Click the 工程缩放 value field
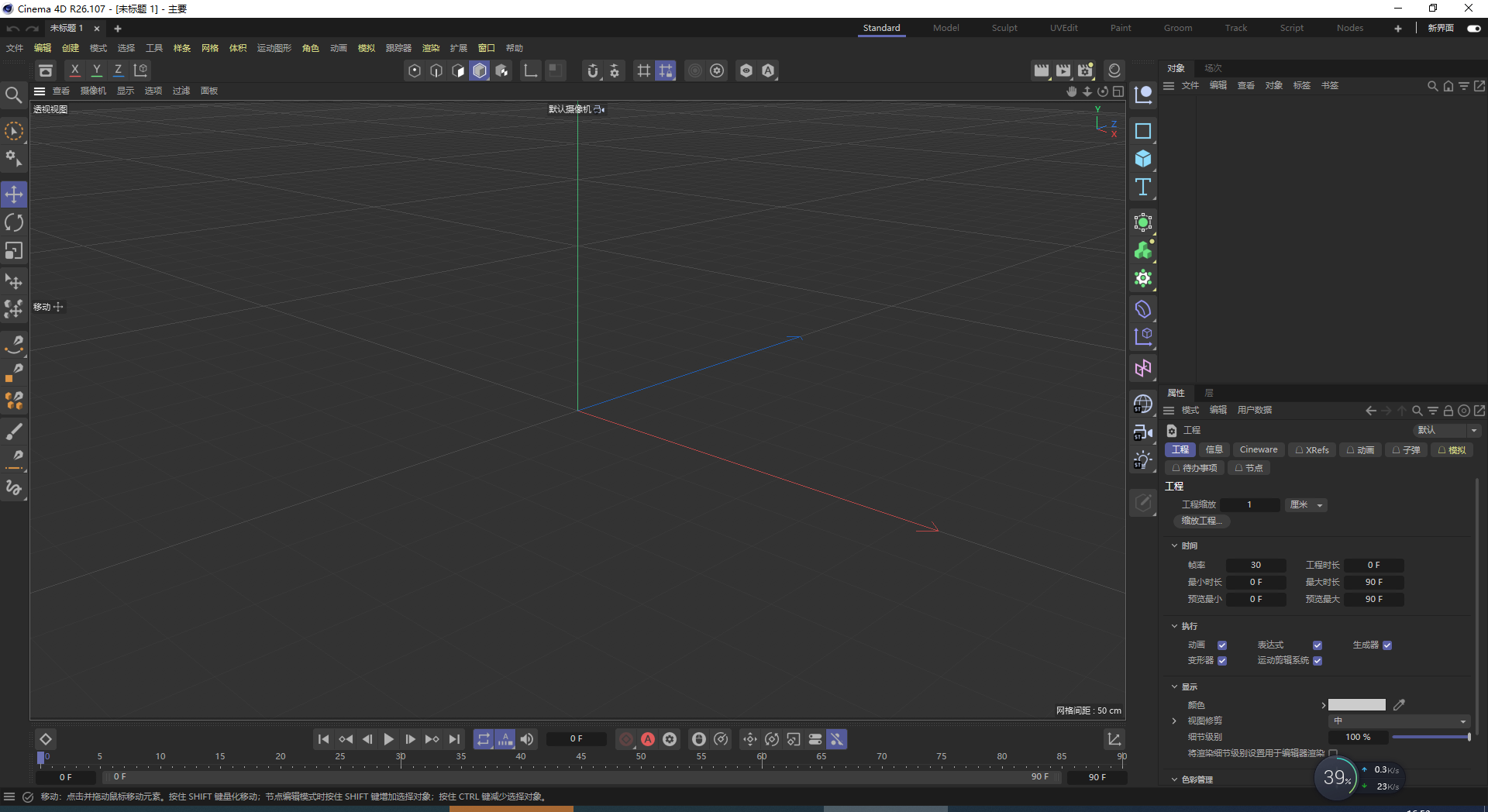Image resolution: width=1488 pixels, height=812 pixels. pyautogui.click(x=1249, y=505)
